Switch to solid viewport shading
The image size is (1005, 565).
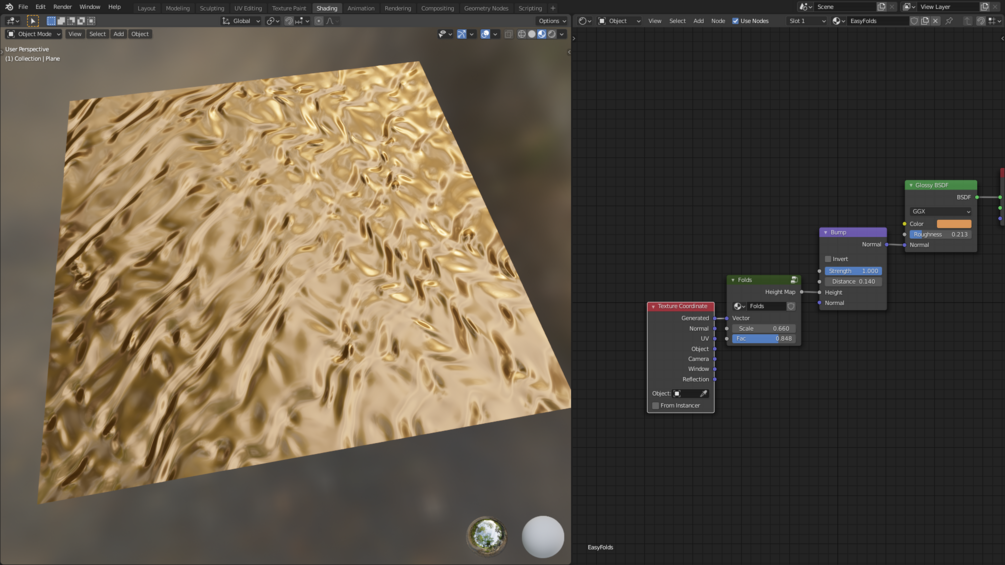click(x=531, y=34)
